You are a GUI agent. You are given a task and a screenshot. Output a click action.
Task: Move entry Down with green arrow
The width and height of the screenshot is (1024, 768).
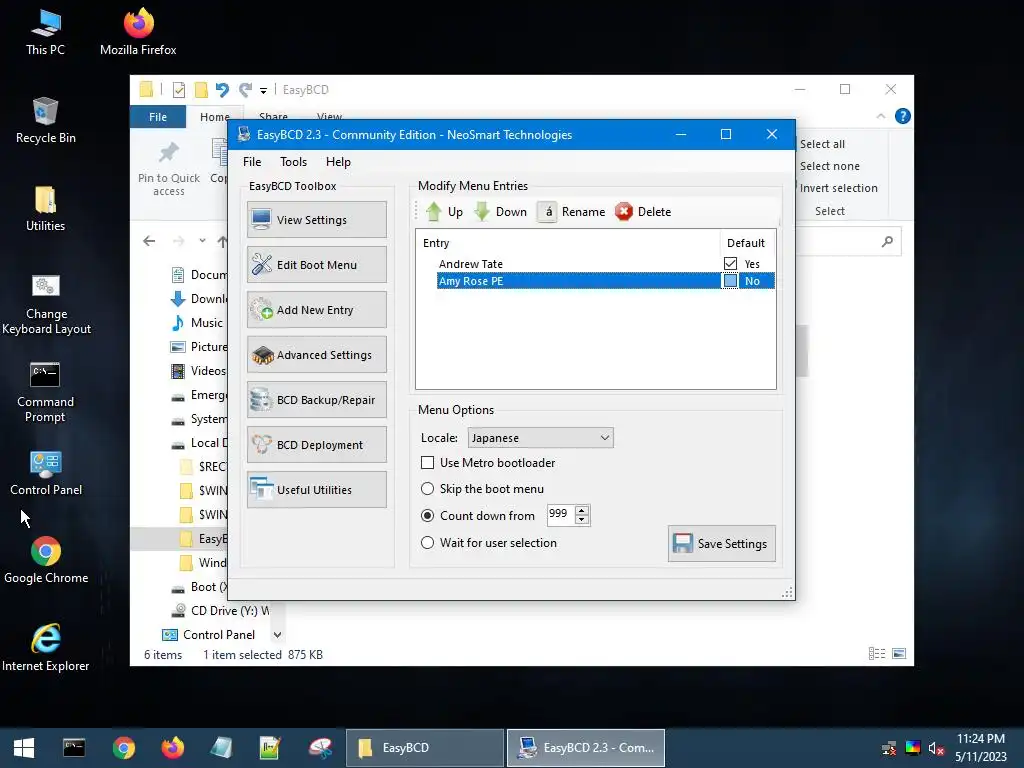pyautogui.click(x=500, y=212)
